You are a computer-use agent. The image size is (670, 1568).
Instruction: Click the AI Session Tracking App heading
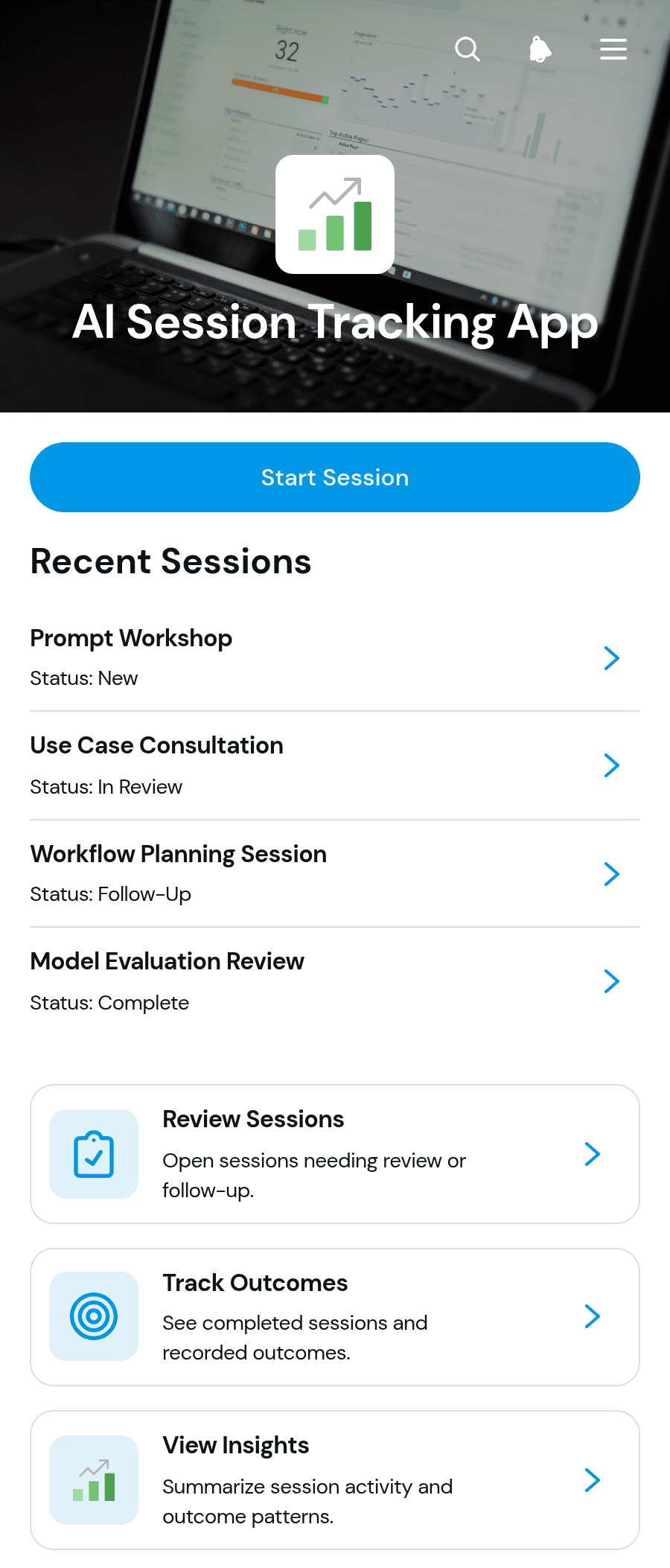tap(335, 323)
